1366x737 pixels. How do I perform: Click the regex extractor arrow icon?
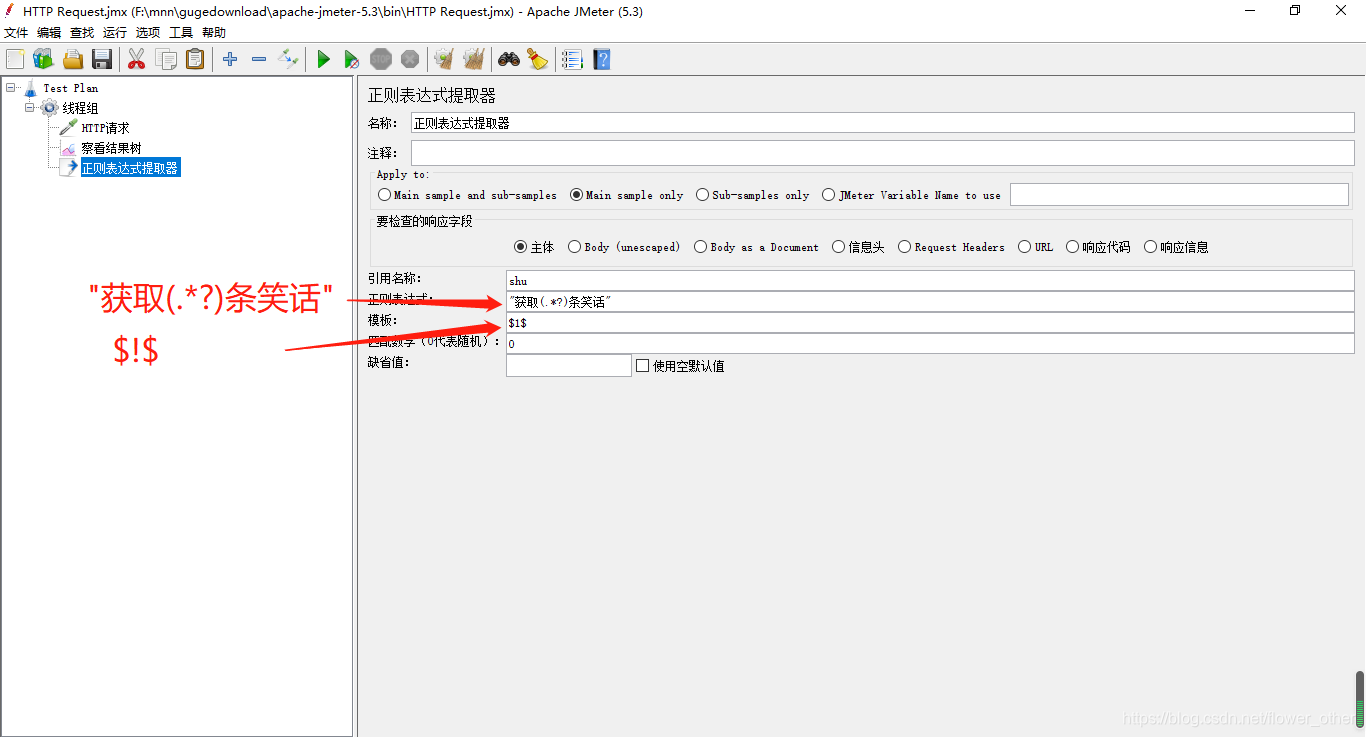pos(68,168)
